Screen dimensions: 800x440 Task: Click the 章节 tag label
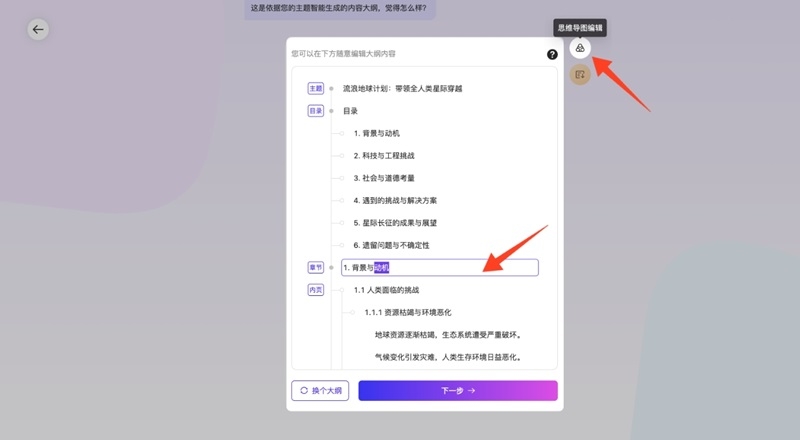[316, 267]
